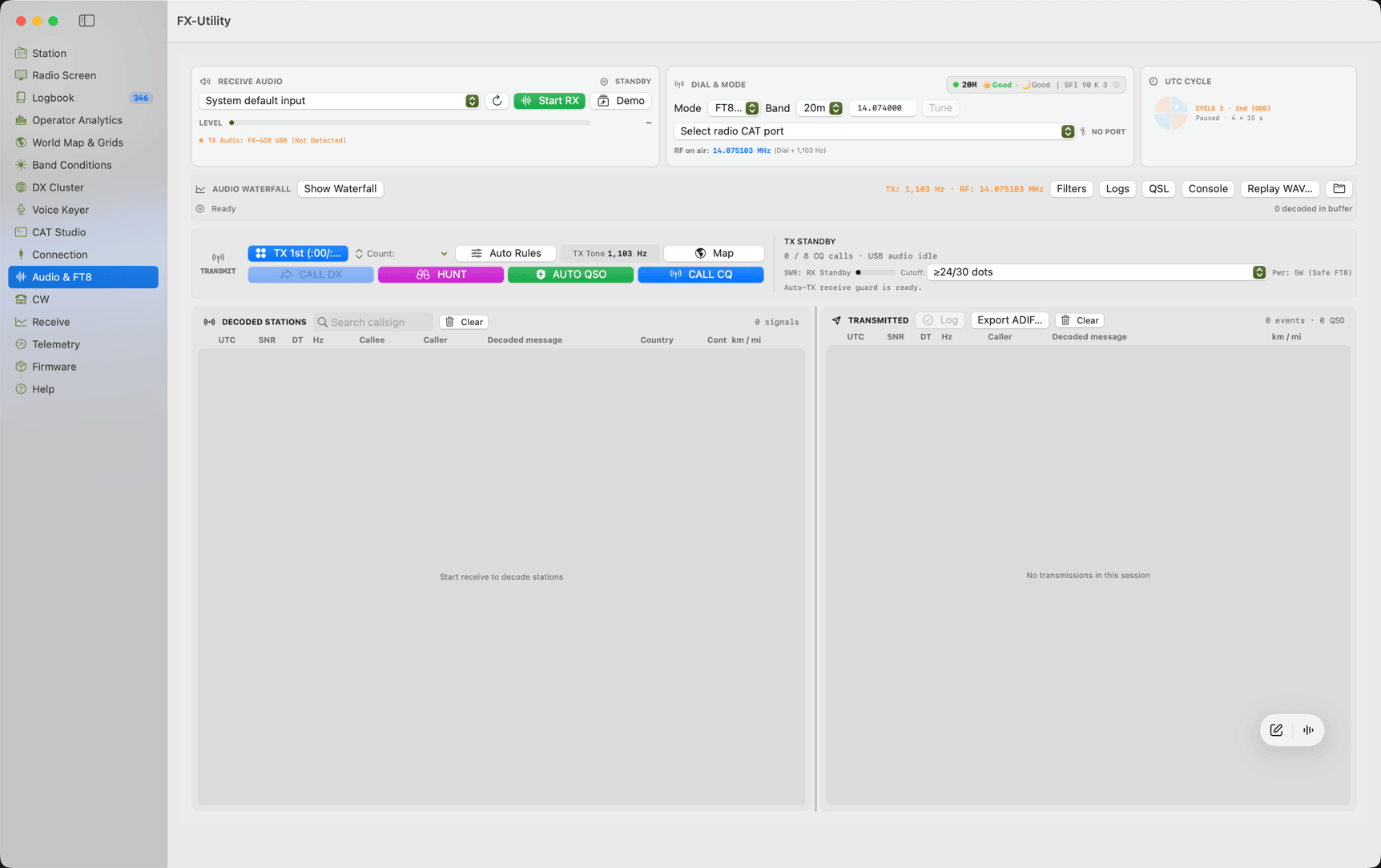Click the refresh audio inputs icon
This screenshot has height=868, width=1381.
point(497,101)
